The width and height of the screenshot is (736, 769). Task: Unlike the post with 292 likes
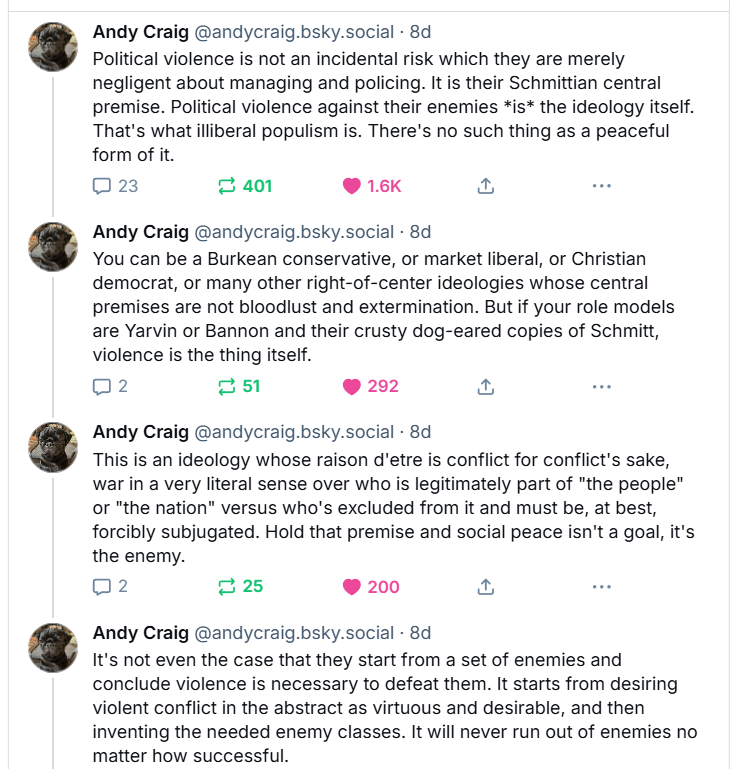click(370, 386)
